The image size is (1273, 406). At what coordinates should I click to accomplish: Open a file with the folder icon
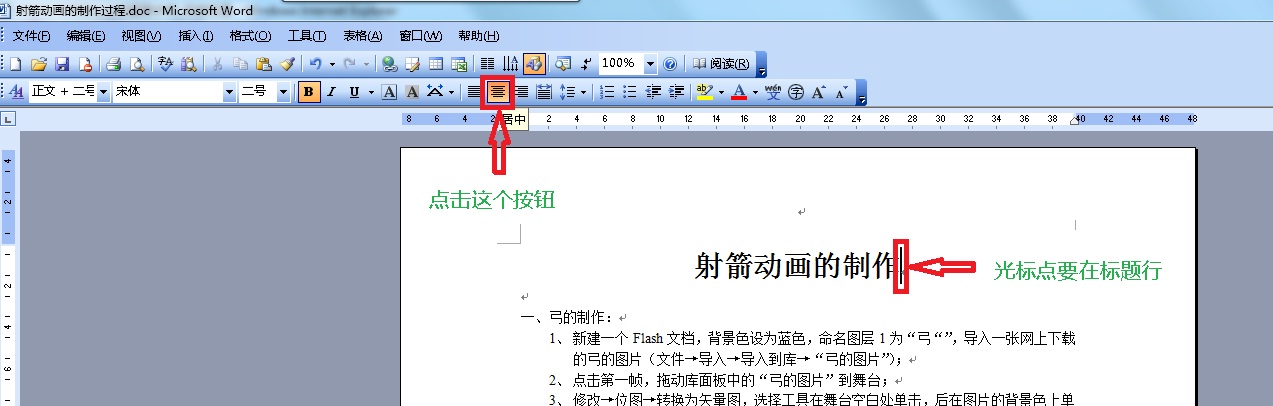[38, 64]
